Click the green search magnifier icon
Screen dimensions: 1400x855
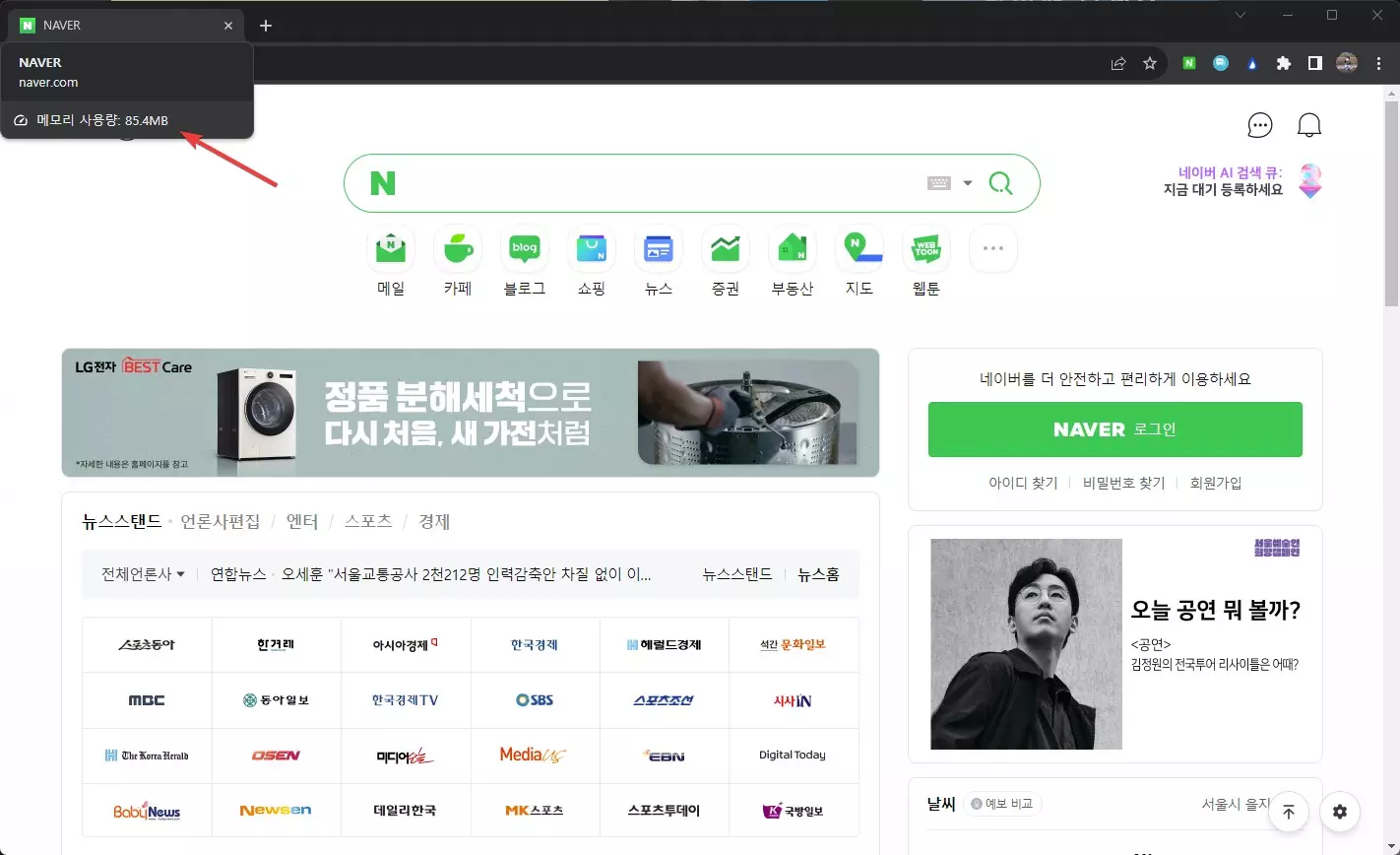1000,183
